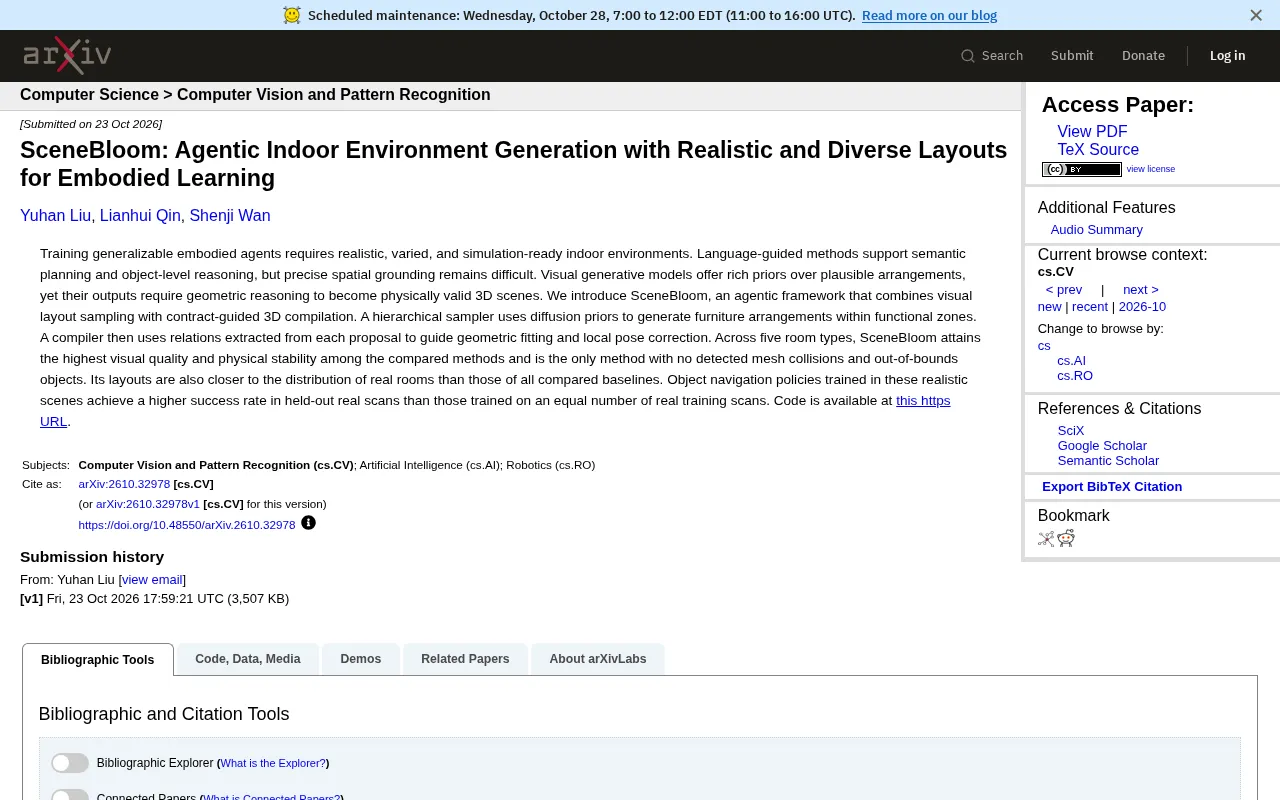Go to next paper in cs.CV
The height and width of the screenshot is (800, 1280).
1141,290
